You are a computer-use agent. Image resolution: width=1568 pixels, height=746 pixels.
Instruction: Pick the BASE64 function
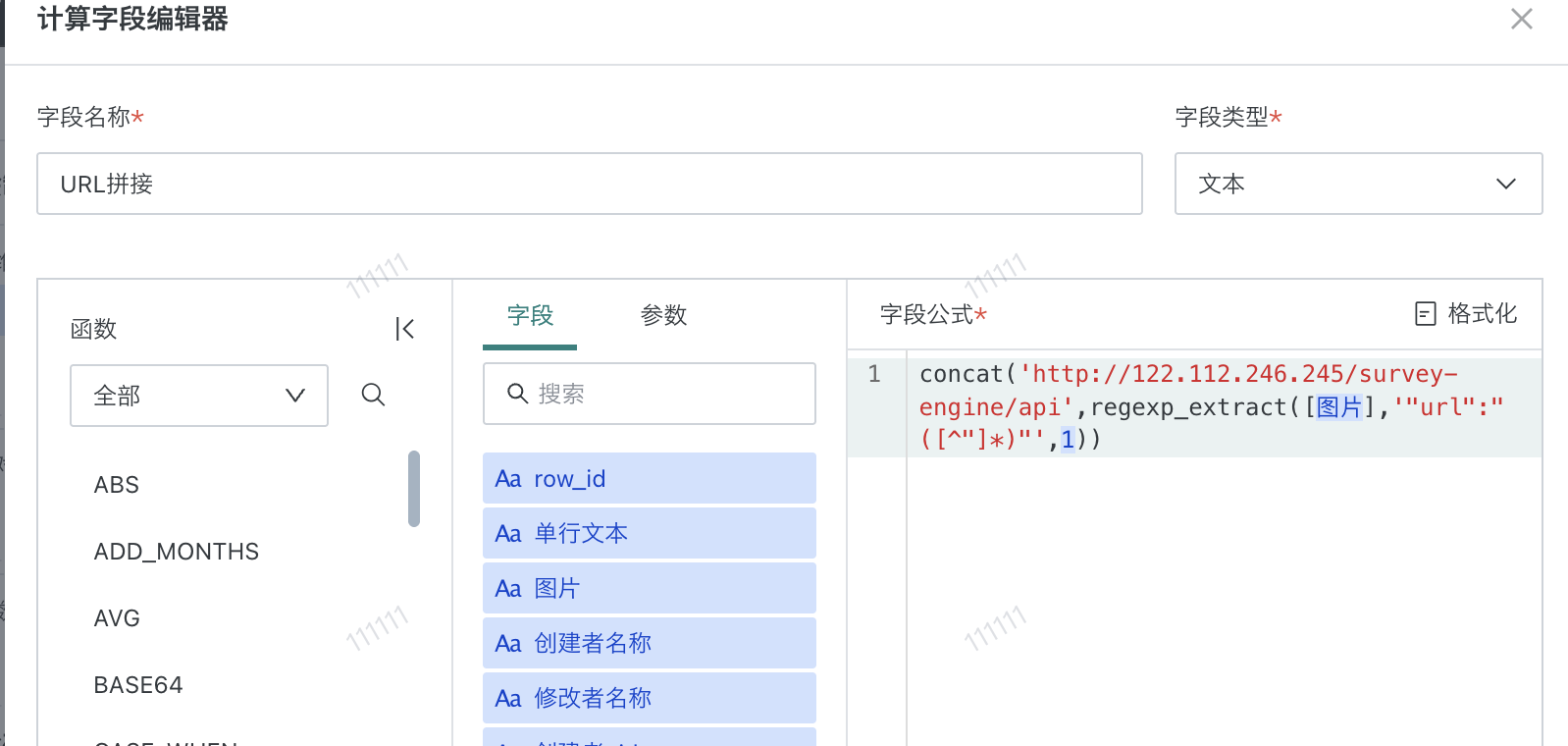[x=138, y=685]
